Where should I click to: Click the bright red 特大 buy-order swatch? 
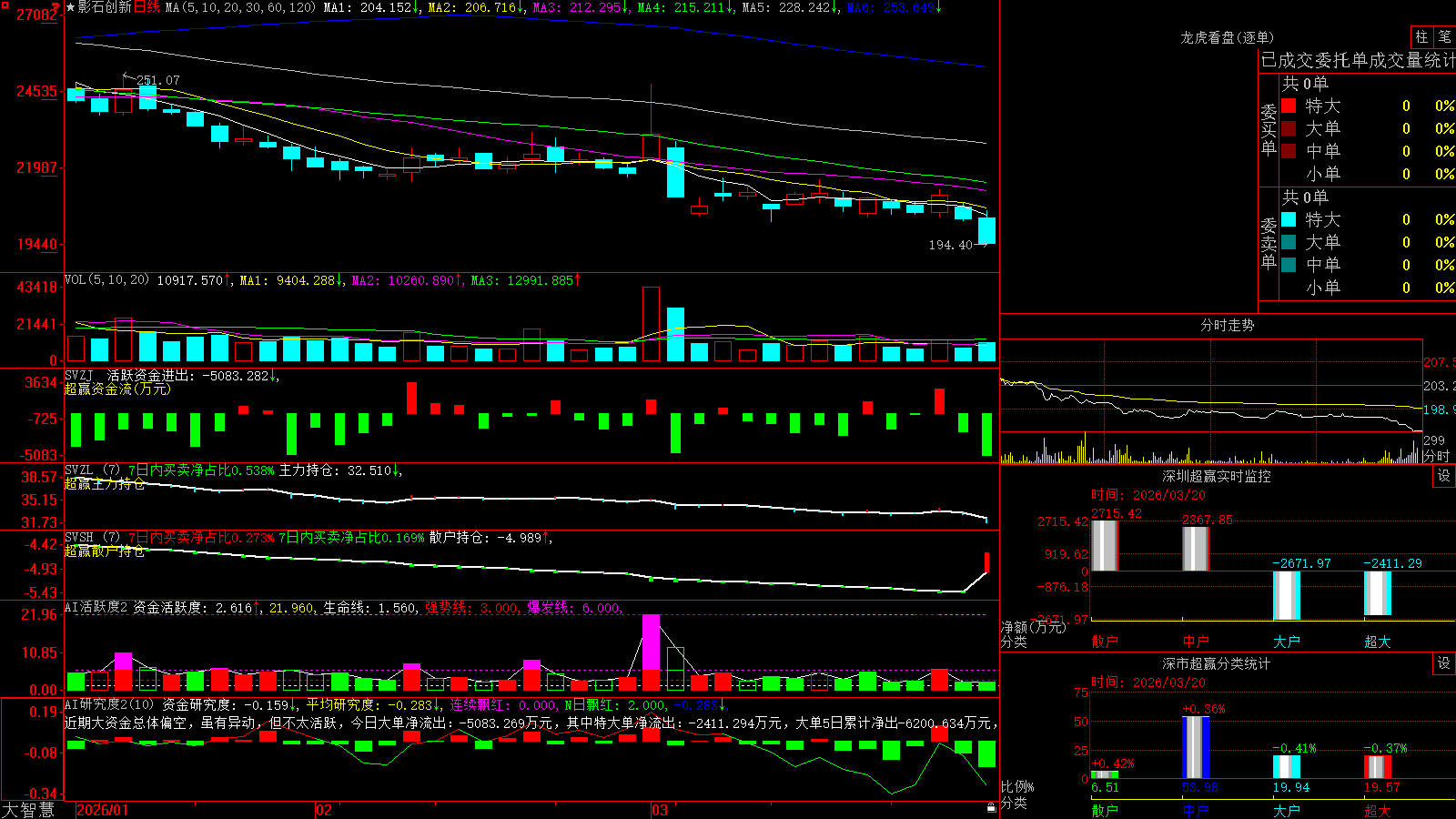point(1289,106)
